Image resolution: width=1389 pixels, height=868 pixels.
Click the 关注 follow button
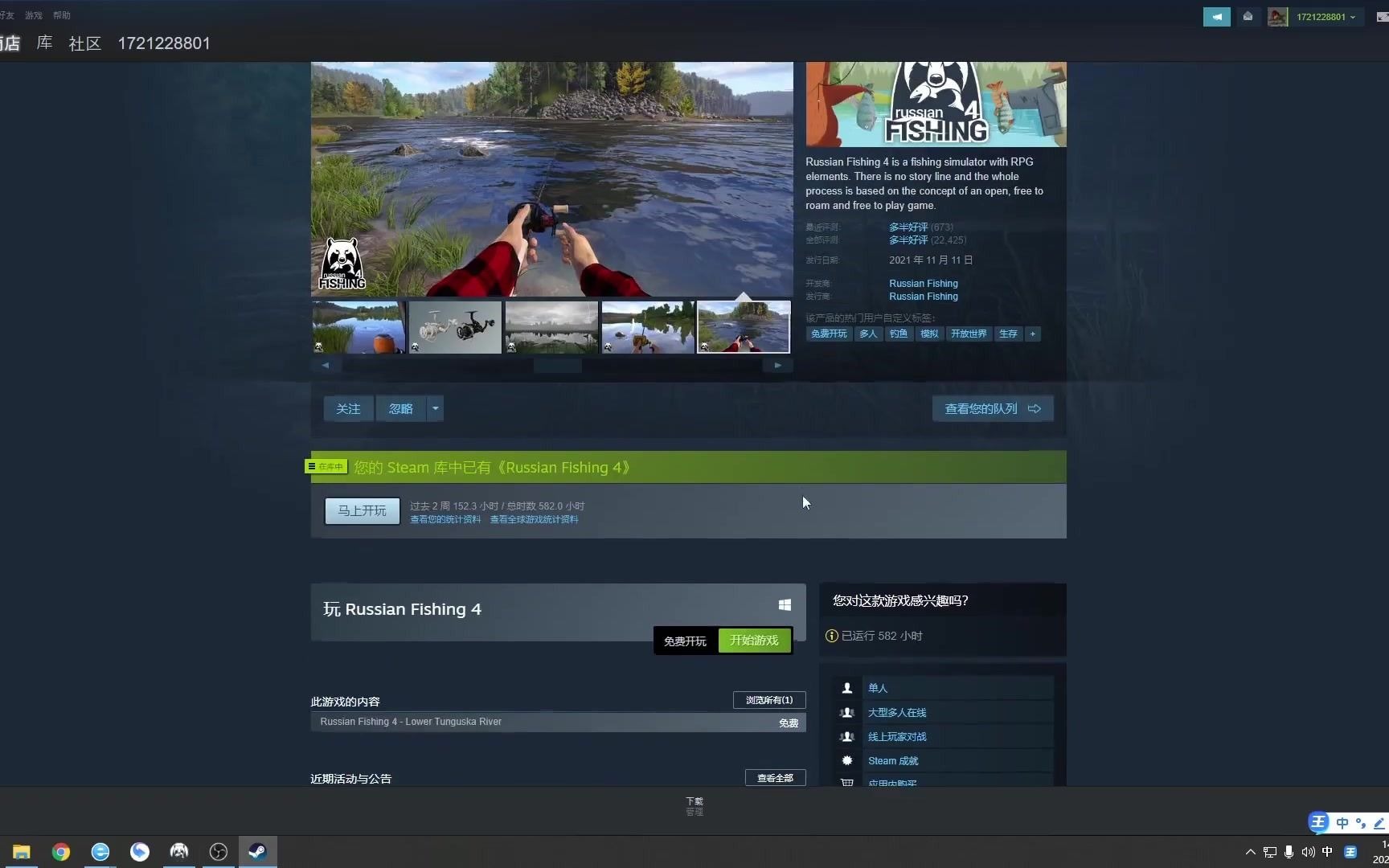[348, 408]
